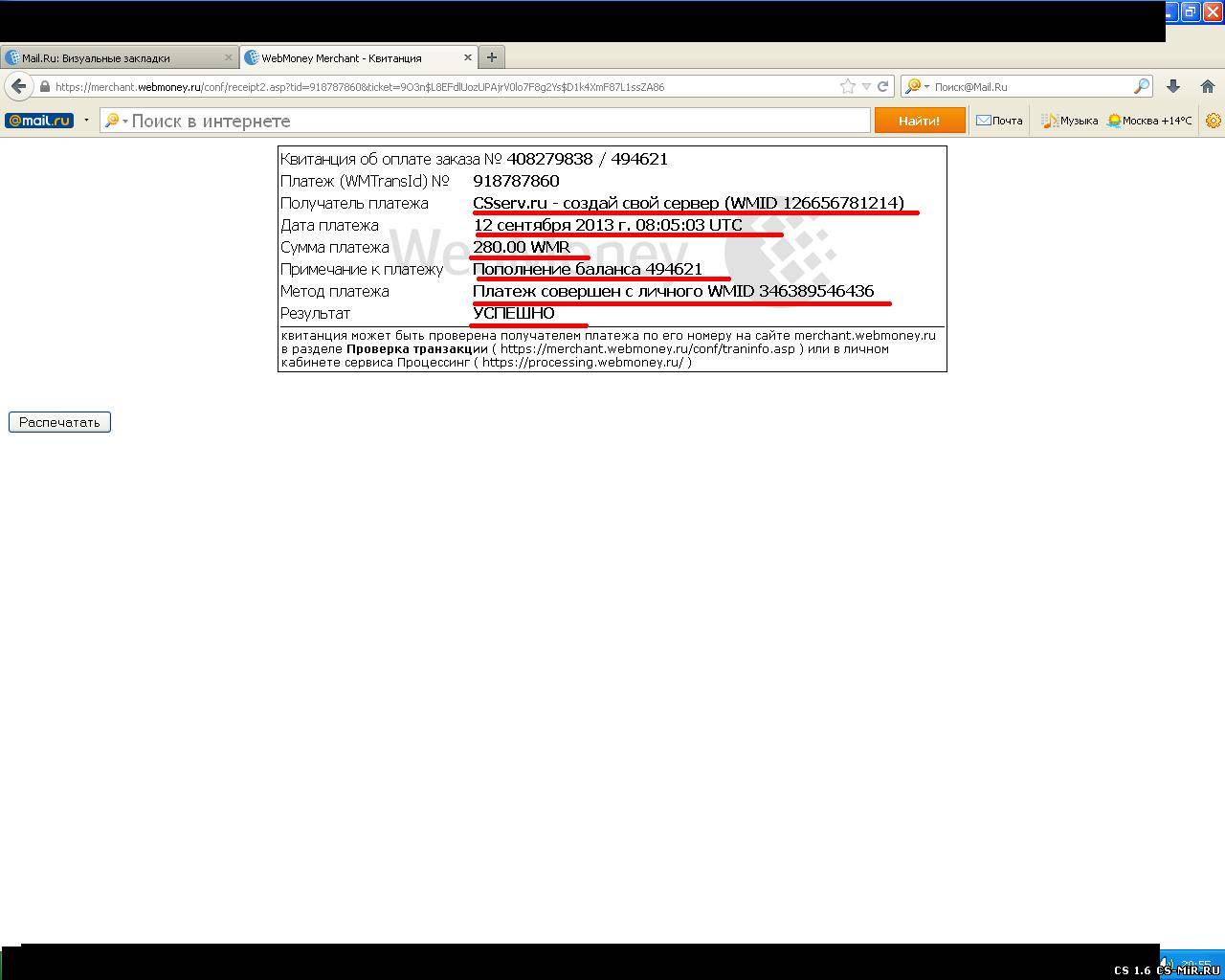The image size is (1225, 980).
Task: Click the padlock site identity icon
Action: [x=44, y=86]
